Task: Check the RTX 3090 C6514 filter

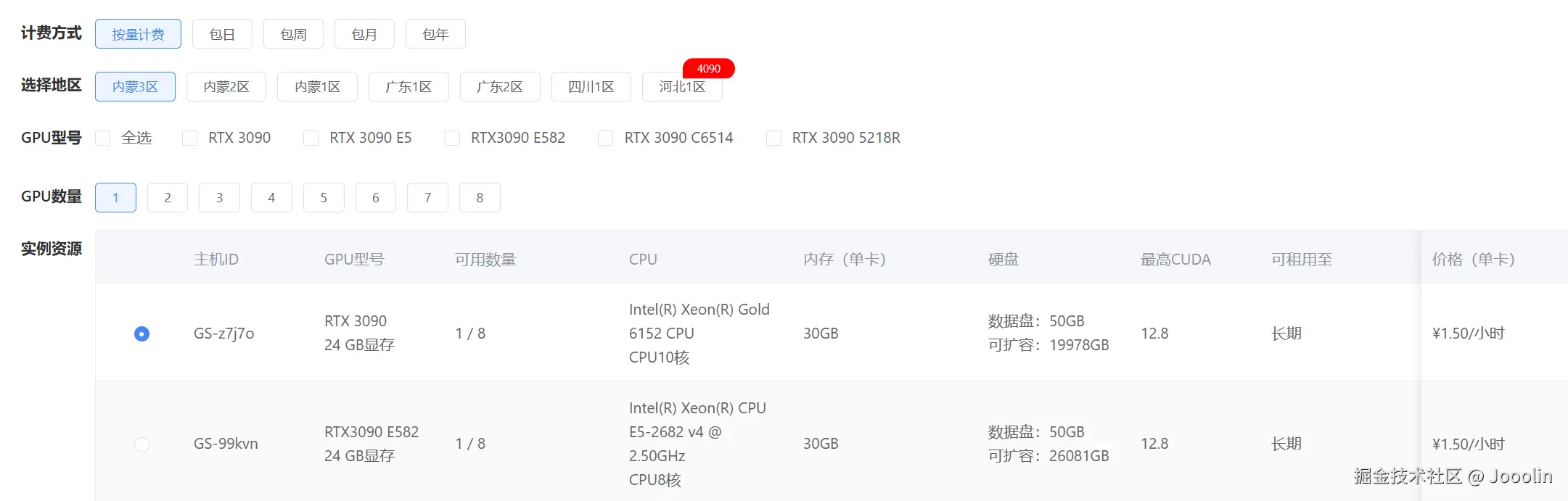Action: pos(606,138)
